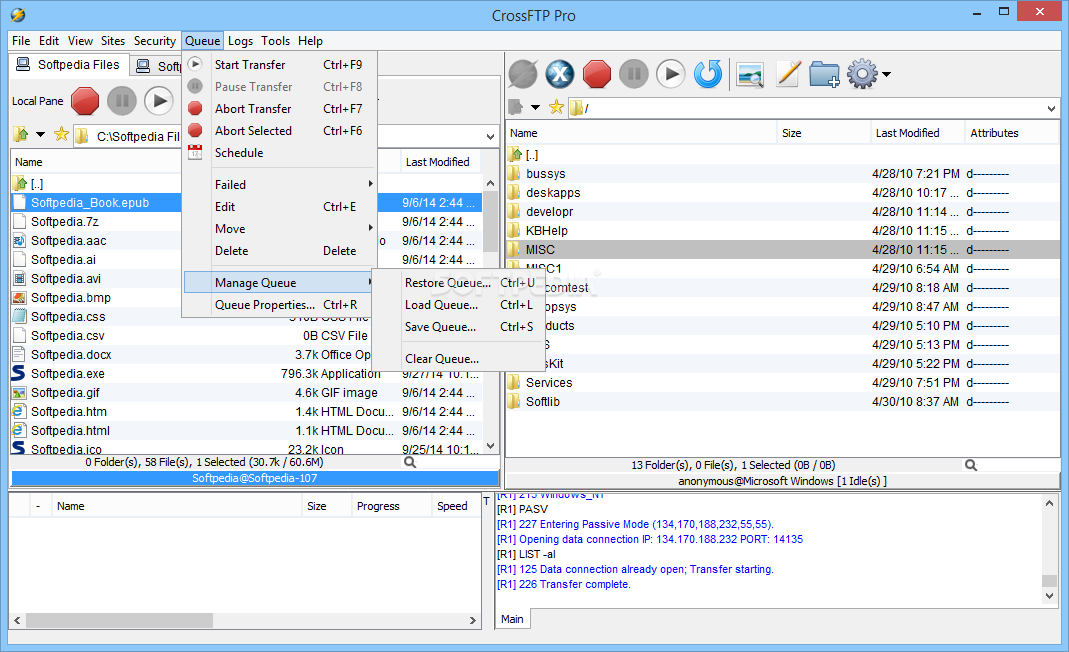Click the Softpedia.exe file icon

18,373
